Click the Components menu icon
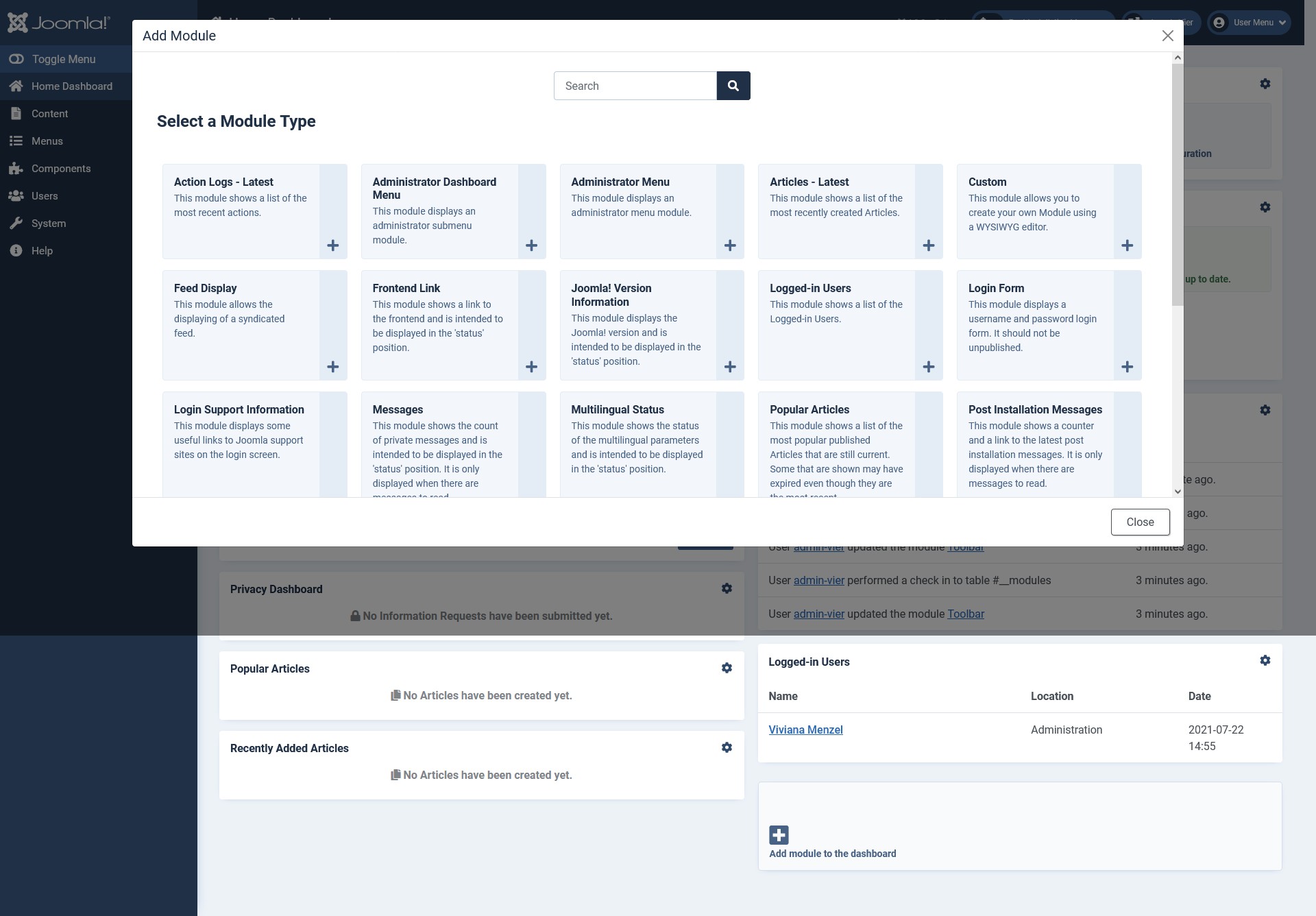Viewport: 1316px width, 916px height. pos(15,168)
